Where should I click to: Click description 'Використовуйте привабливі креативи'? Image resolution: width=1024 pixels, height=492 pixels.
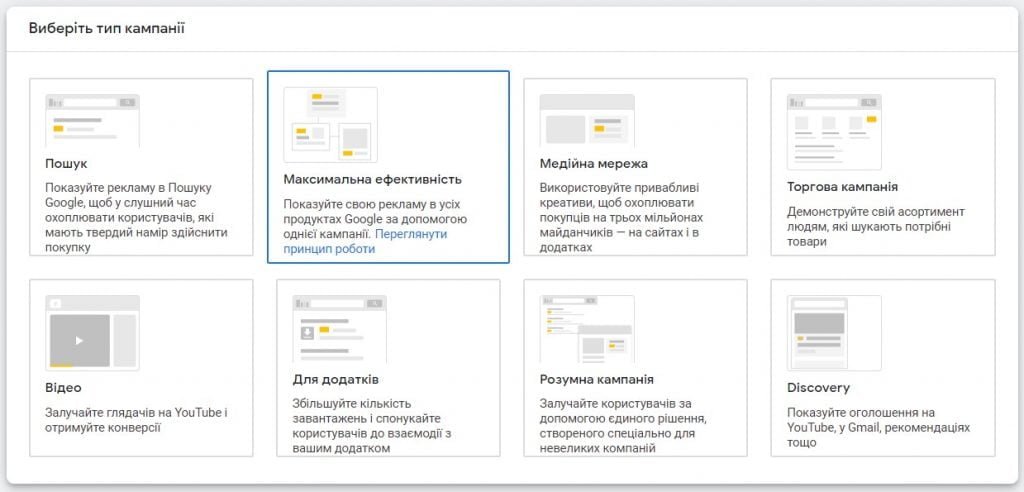[x=621, y=218]
